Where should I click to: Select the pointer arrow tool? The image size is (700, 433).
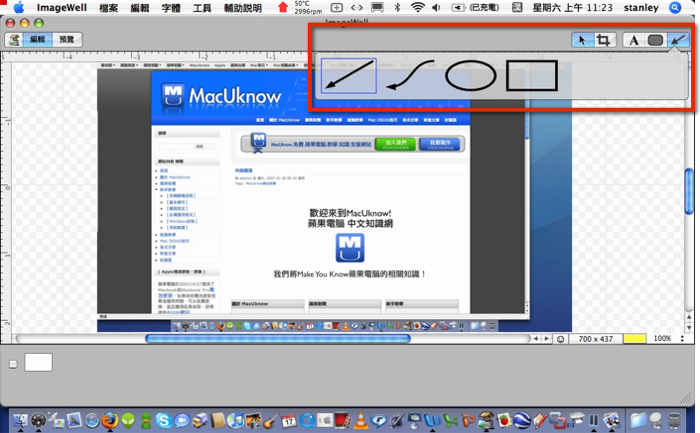click(x=582, y=40)
